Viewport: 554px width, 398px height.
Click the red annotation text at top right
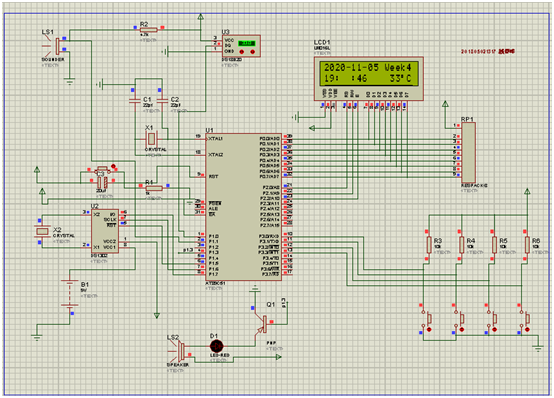point(488,52)
